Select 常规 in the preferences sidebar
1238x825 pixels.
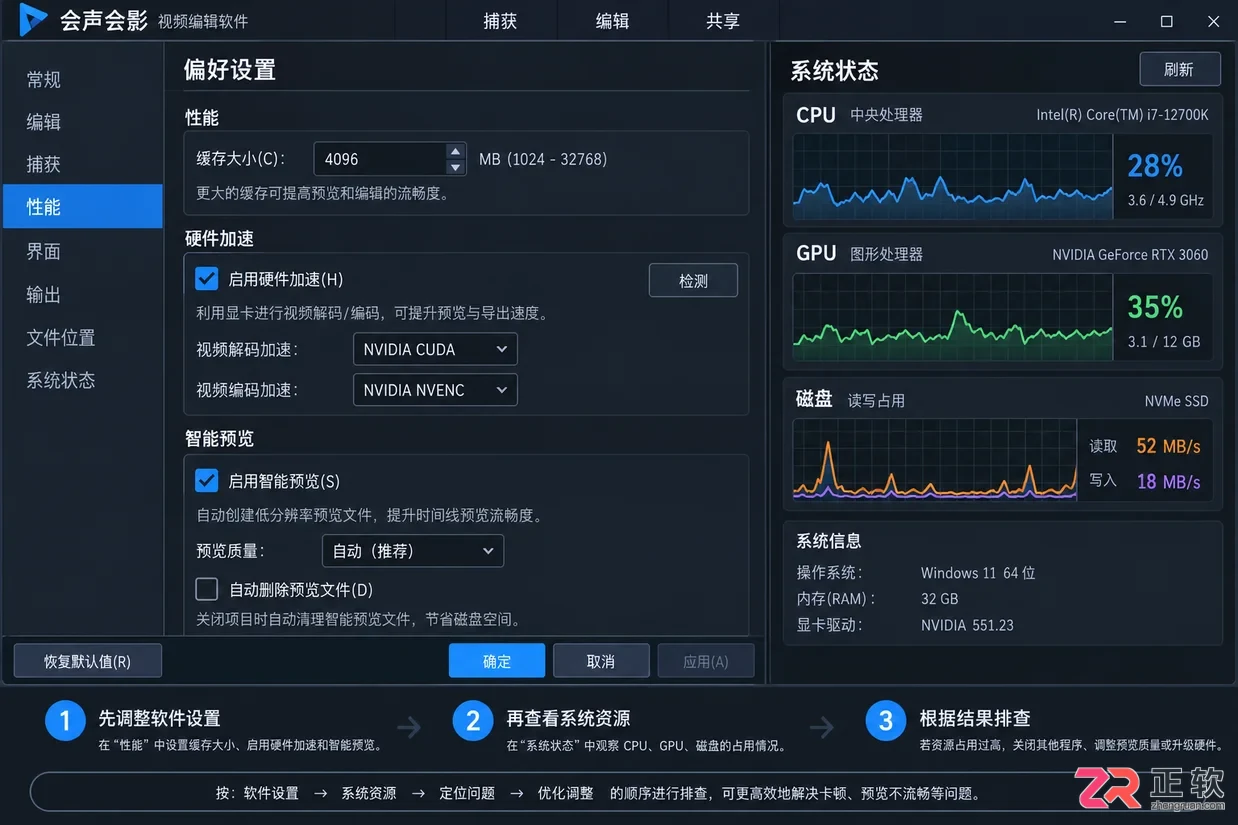(x=83, y=80)
